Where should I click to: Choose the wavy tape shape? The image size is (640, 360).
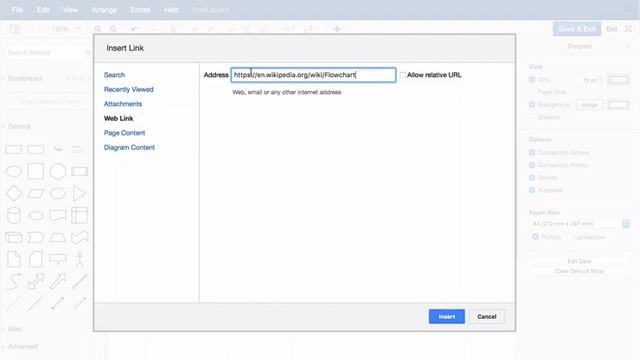80,237
